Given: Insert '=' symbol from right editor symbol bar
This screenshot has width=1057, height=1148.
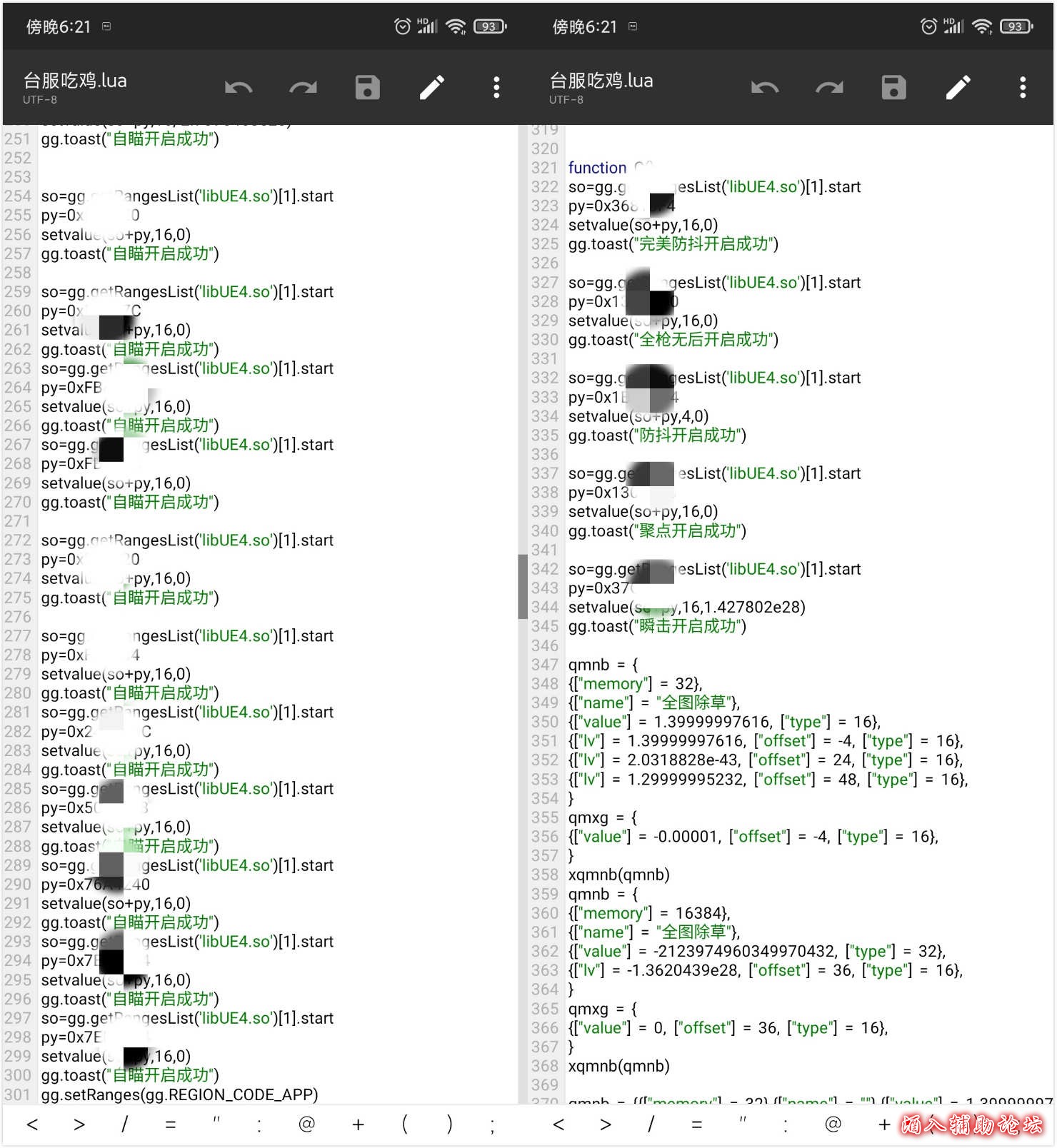Looking at the screenshot, I should click(696, 1124).
